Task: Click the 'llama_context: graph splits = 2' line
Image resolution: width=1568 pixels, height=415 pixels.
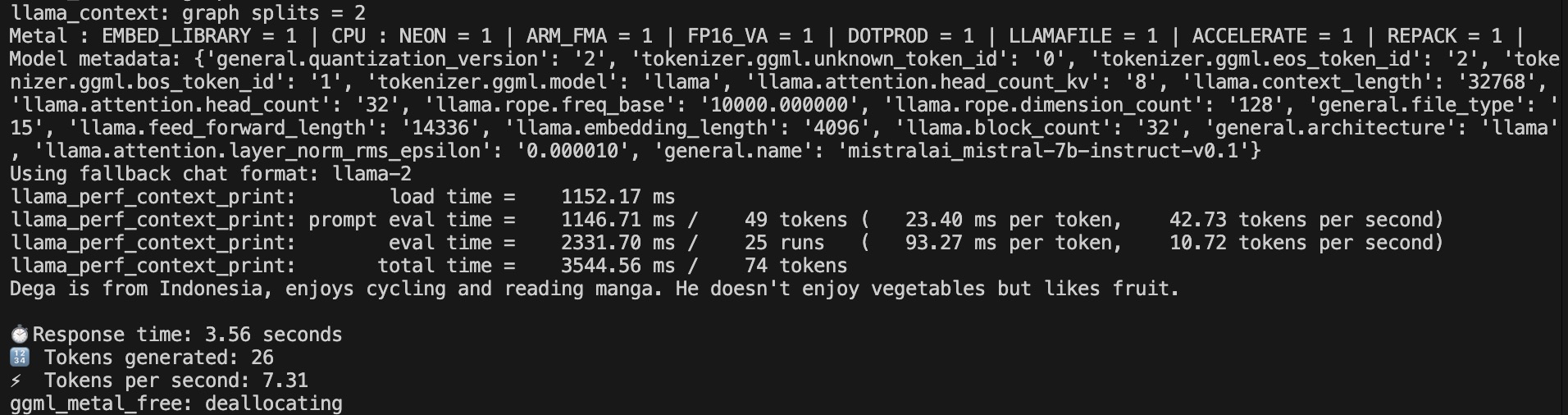Action: pyautogui.click(x=188, y=12)
